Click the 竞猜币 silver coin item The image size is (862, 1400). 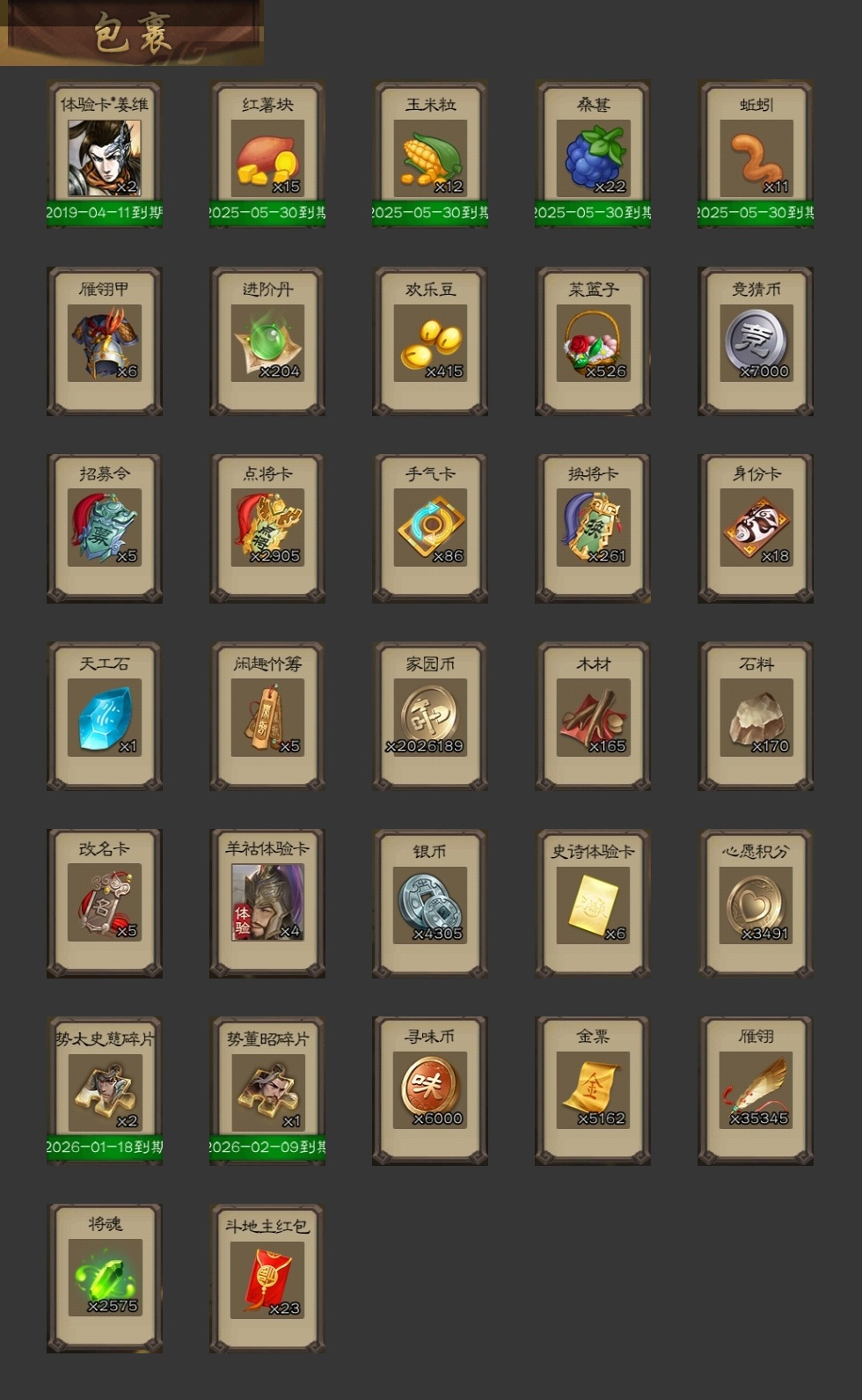tap(756, 341)
